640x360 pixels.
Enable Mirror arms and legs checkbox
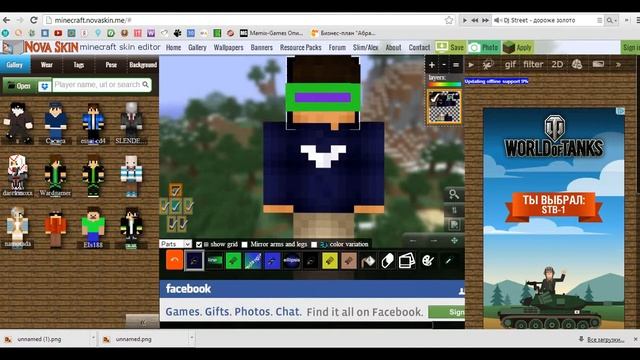244,244
